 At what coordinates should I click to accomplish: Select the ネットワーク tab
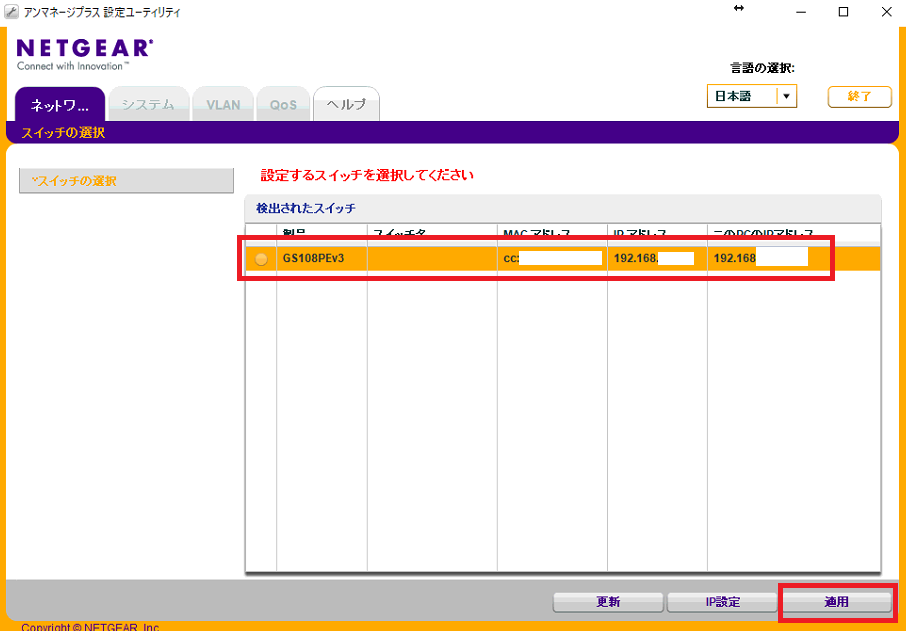[x=59, y=103]
